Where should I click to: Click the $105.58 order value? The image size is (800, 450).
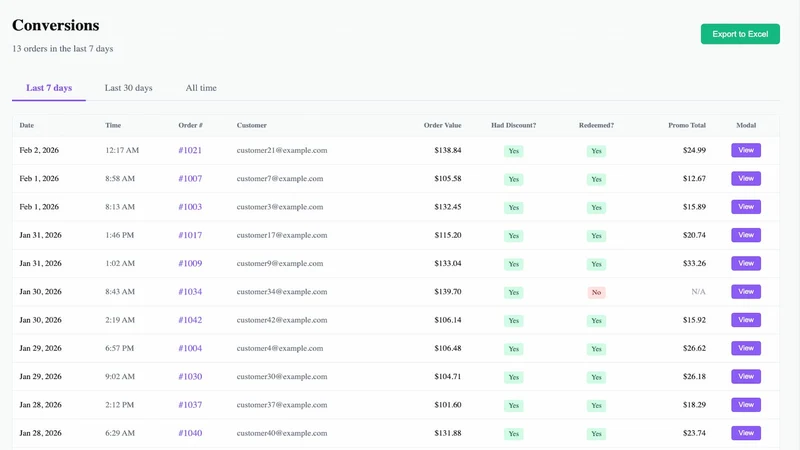(447, 179)
